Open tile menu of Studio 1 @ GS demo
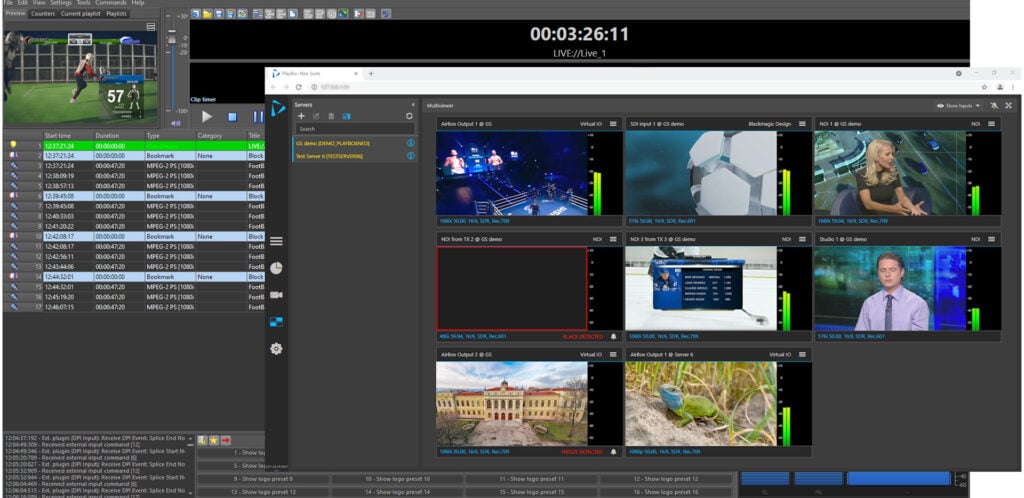Viewport: 1024px width, 498px height. [991, 240]
